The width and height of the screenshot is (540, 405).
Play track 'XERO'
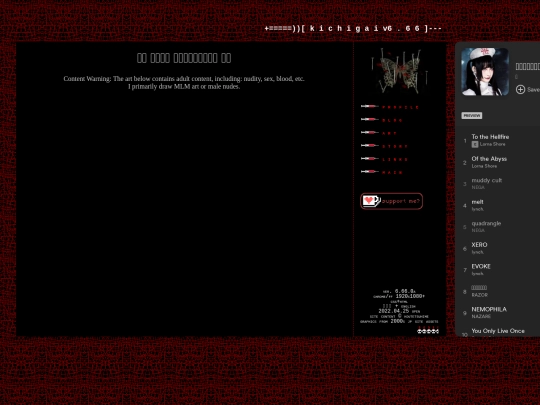pyautogui.click(x=479, y=245)
